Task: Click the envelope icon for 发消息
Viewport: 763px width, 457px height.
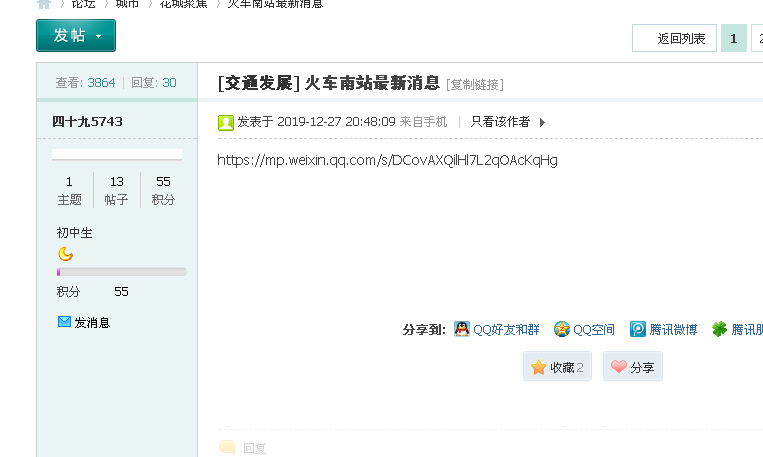Action: tap(65, 322)
